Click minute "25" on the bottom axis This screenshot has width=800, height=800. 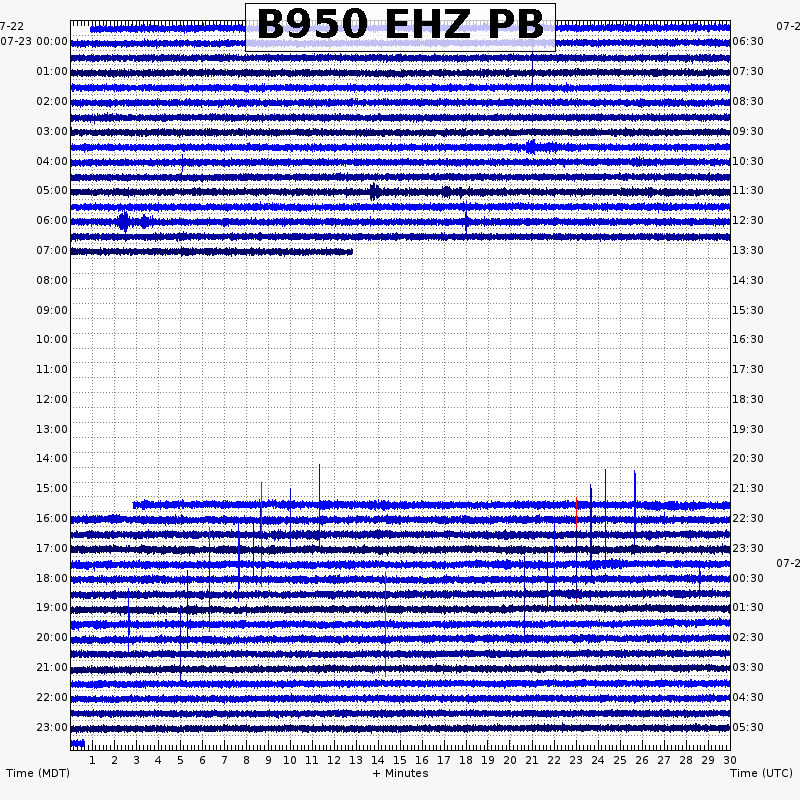pos(620,761)
